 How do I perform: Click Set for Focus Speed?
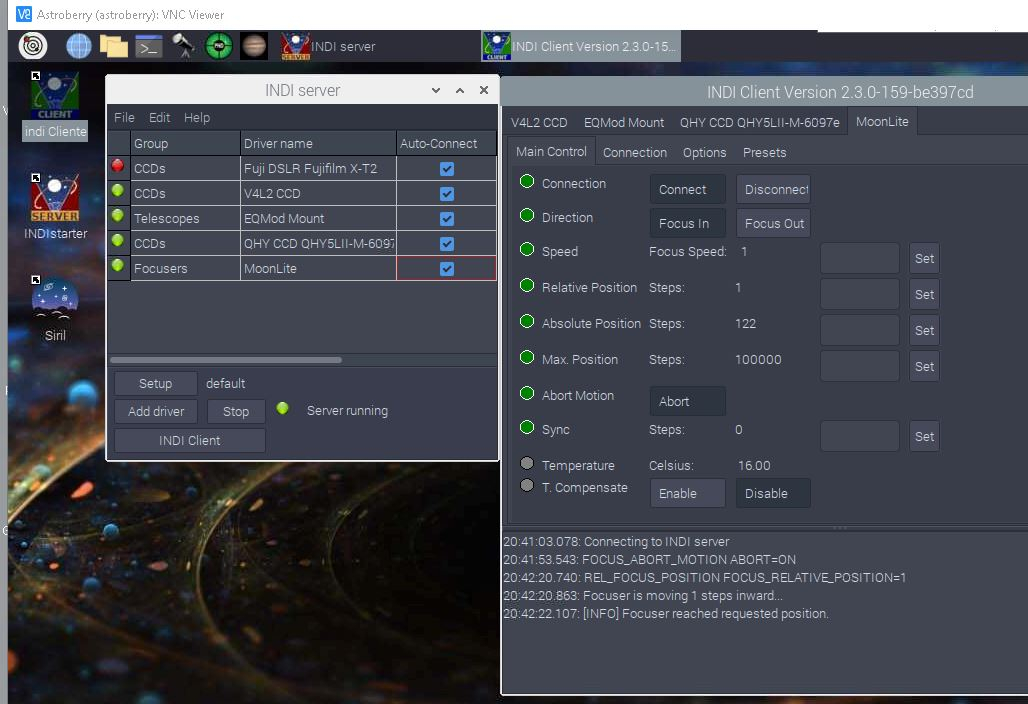coord(924,258)
